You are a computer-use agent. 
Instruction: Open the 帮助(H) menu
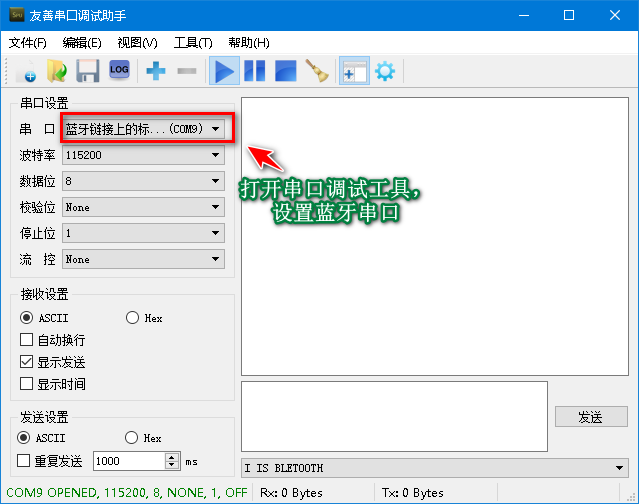coord(249,42)
